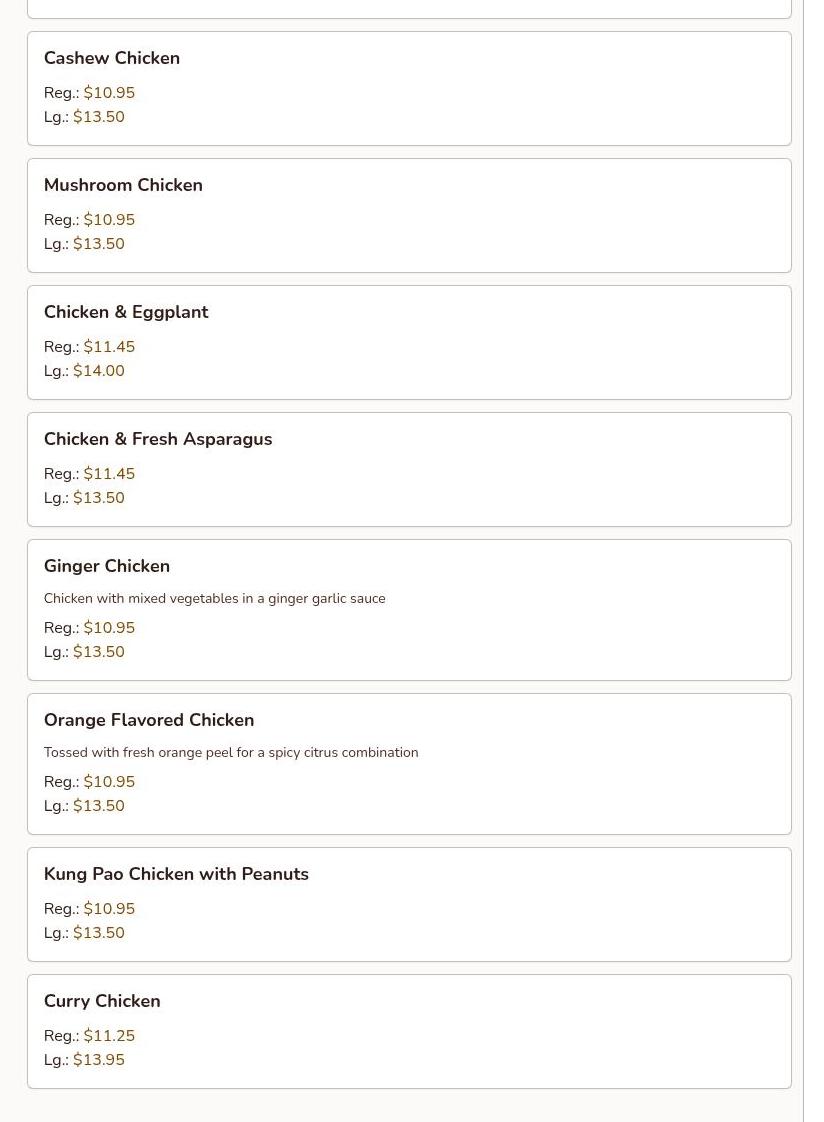Pick Ginger Chicken large price $13.50
This screenshot has width=824, height=1122.
99,652
